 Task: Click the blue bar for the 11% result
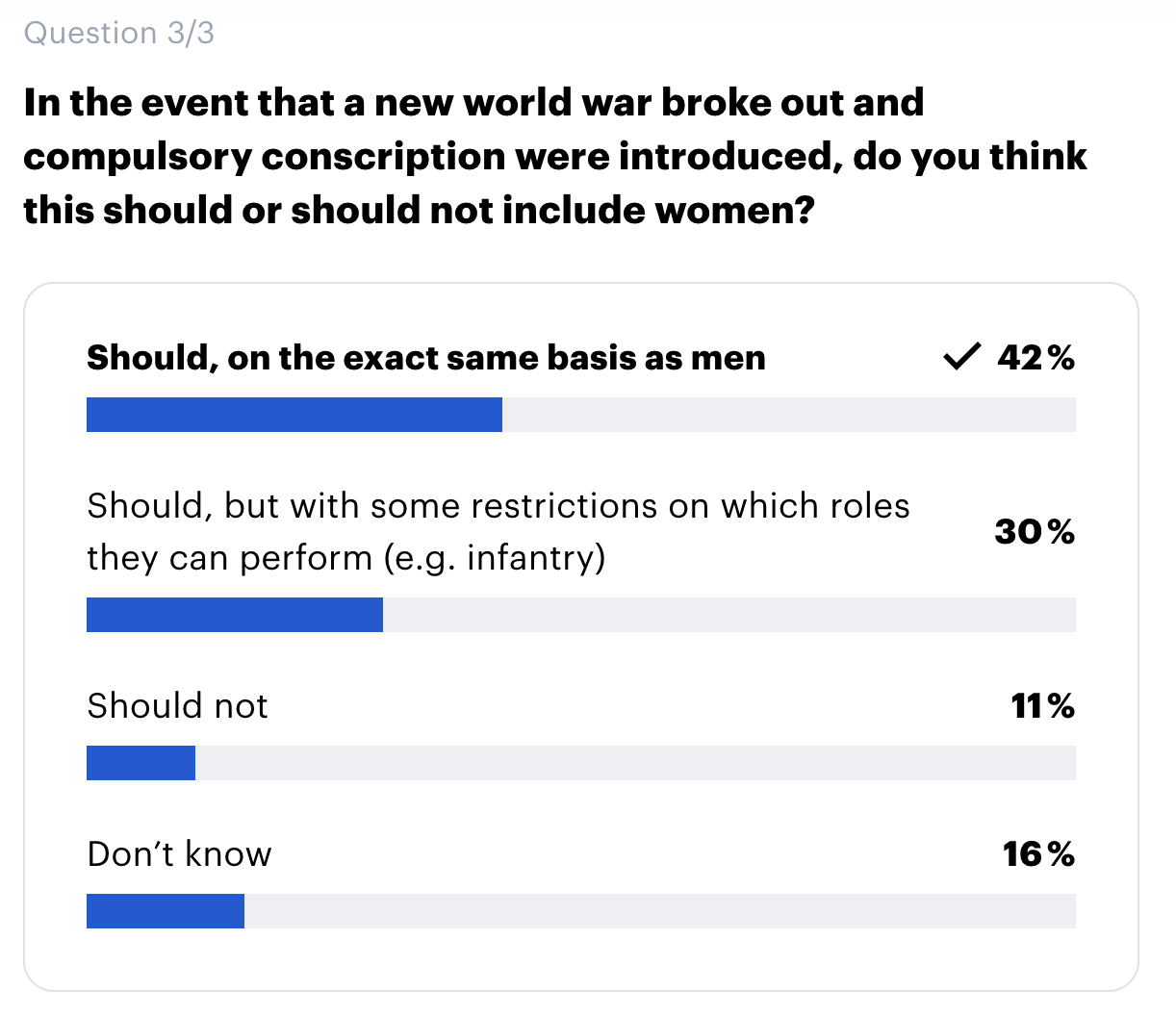click(141, 763)
